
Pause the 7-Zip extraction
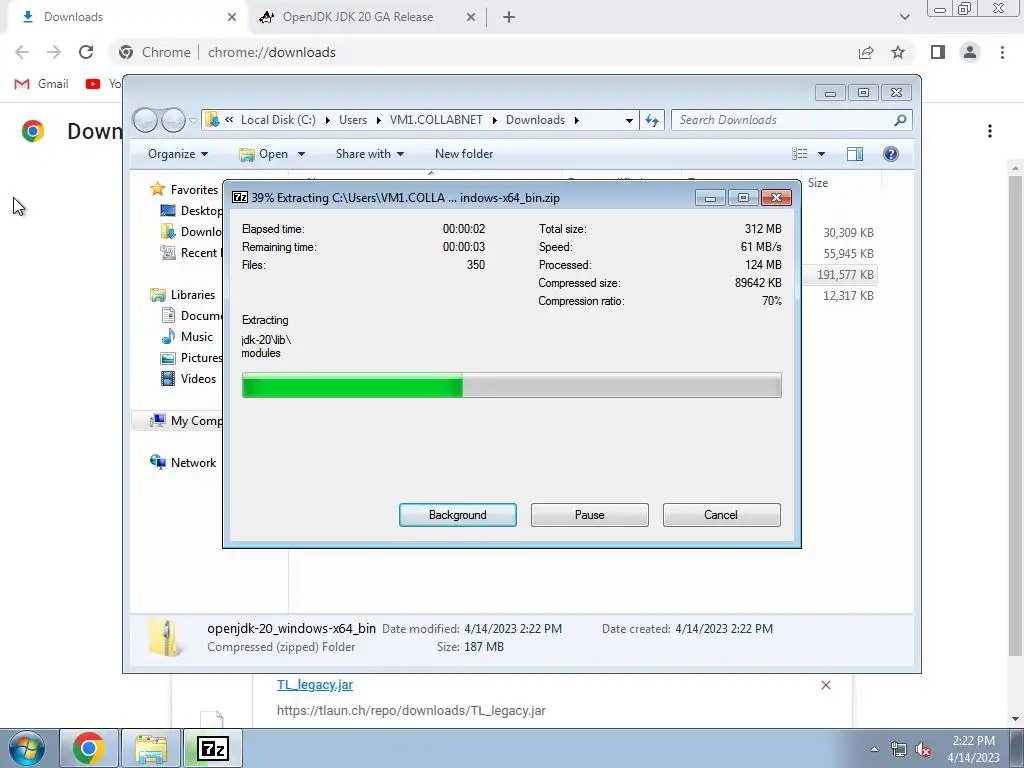click(589, 515)
